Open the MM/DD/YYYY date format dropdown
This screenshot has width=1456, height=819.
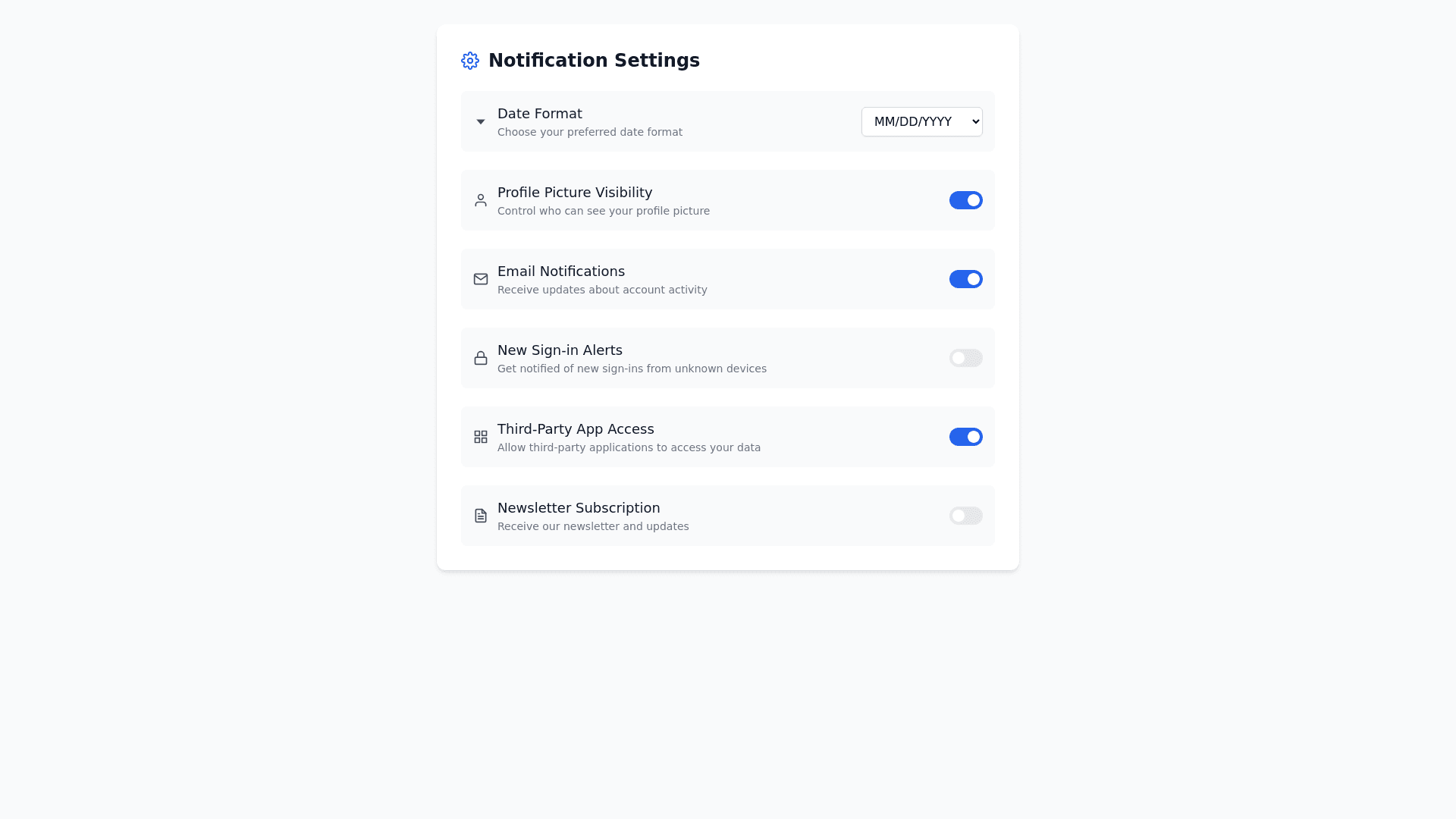pyautogui.click(x=921, y=121)
